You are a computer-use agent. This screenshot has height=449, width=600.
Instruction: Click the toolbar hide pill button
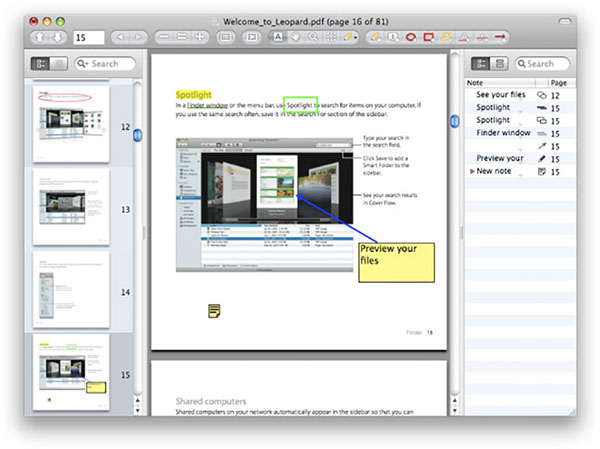[x=565, y=21]
